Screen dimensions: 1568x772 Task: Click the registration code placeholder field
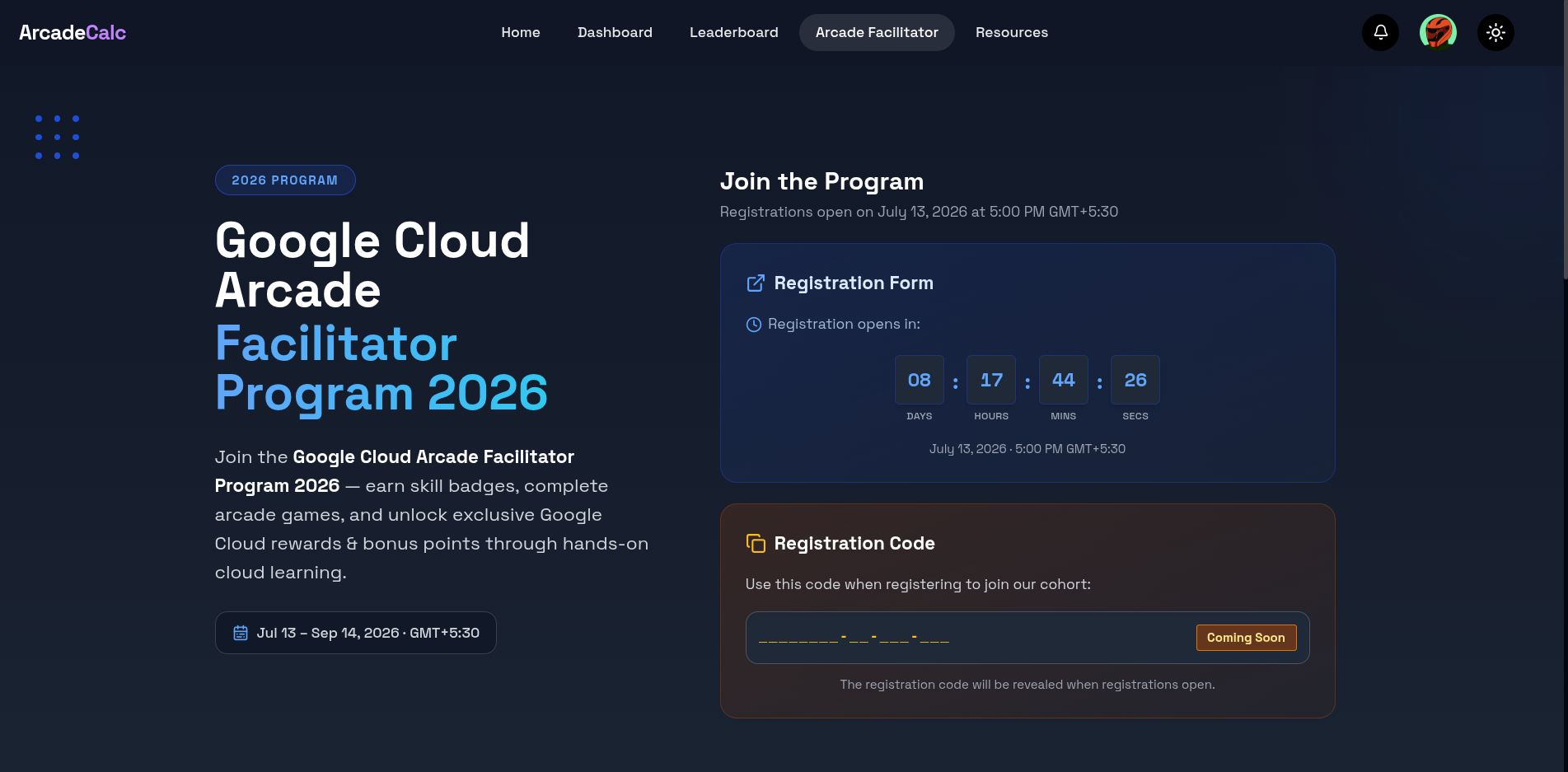pos(1027,638)
